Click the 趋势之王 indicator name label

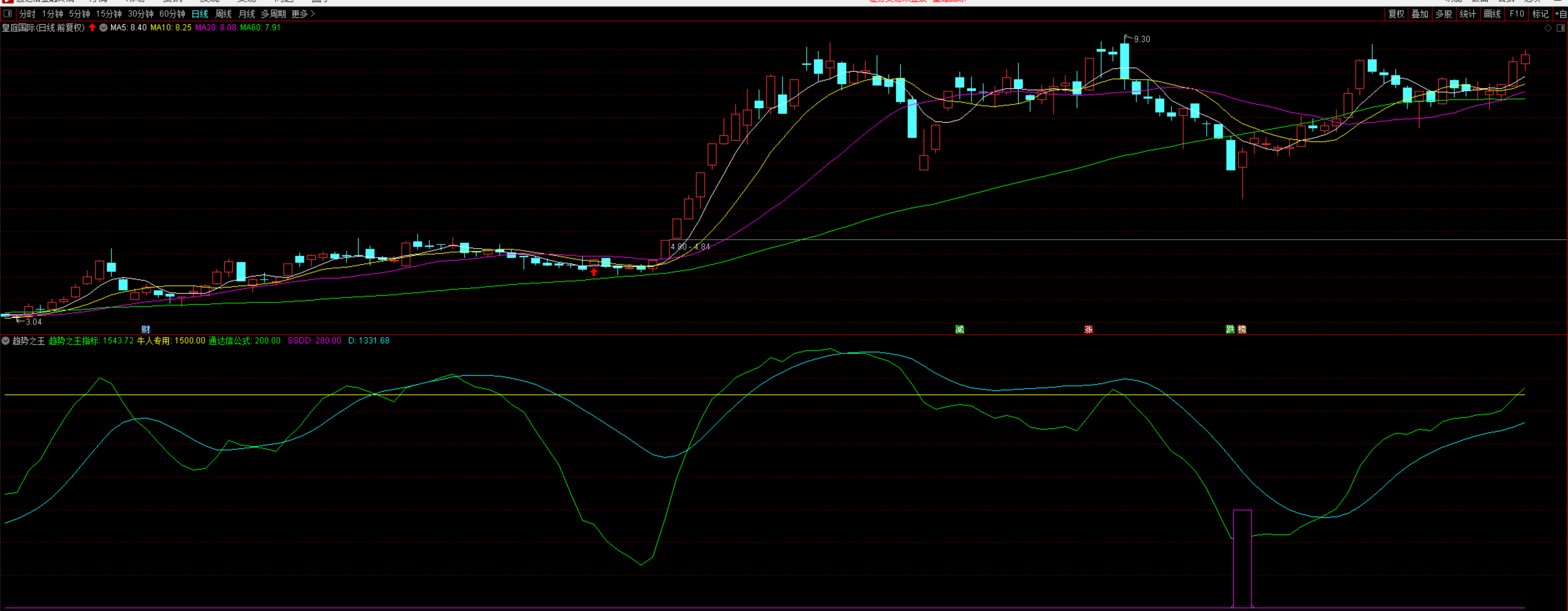coord(29,341)
